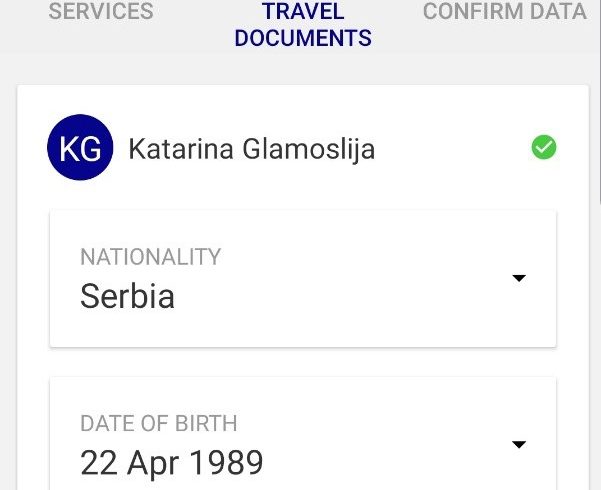The height and width of the screenshot is (490, 601).
Task: Click the green verified checkmark icon
Action: [544, 147]
